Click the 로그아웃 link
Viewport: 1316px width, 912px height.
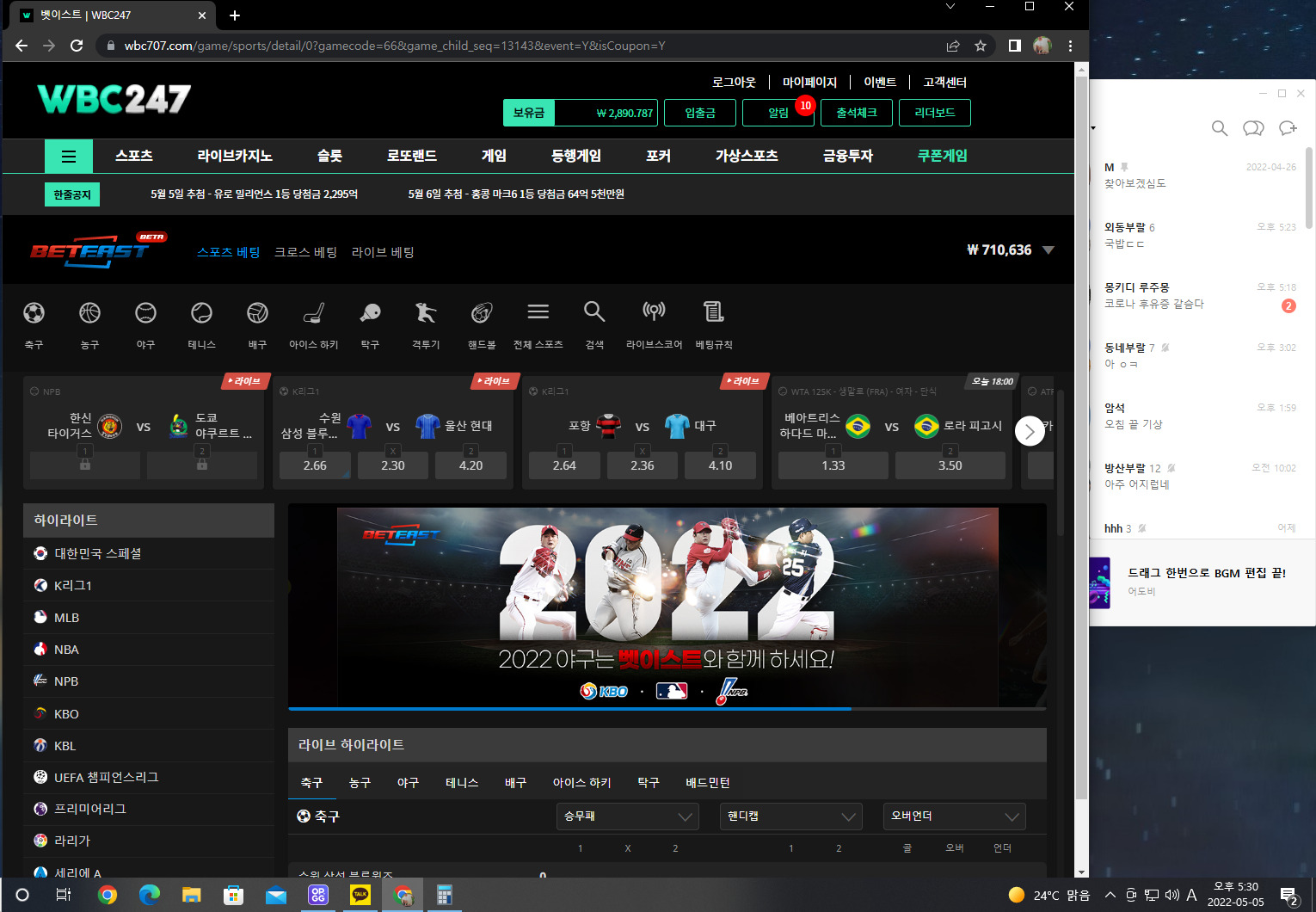point(734,83)
